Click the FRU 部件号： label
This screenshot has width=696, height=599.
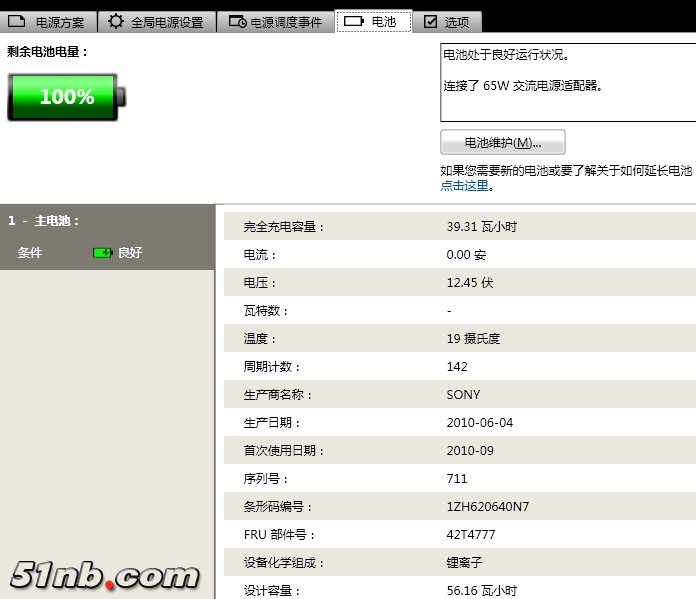click(279, 535)
